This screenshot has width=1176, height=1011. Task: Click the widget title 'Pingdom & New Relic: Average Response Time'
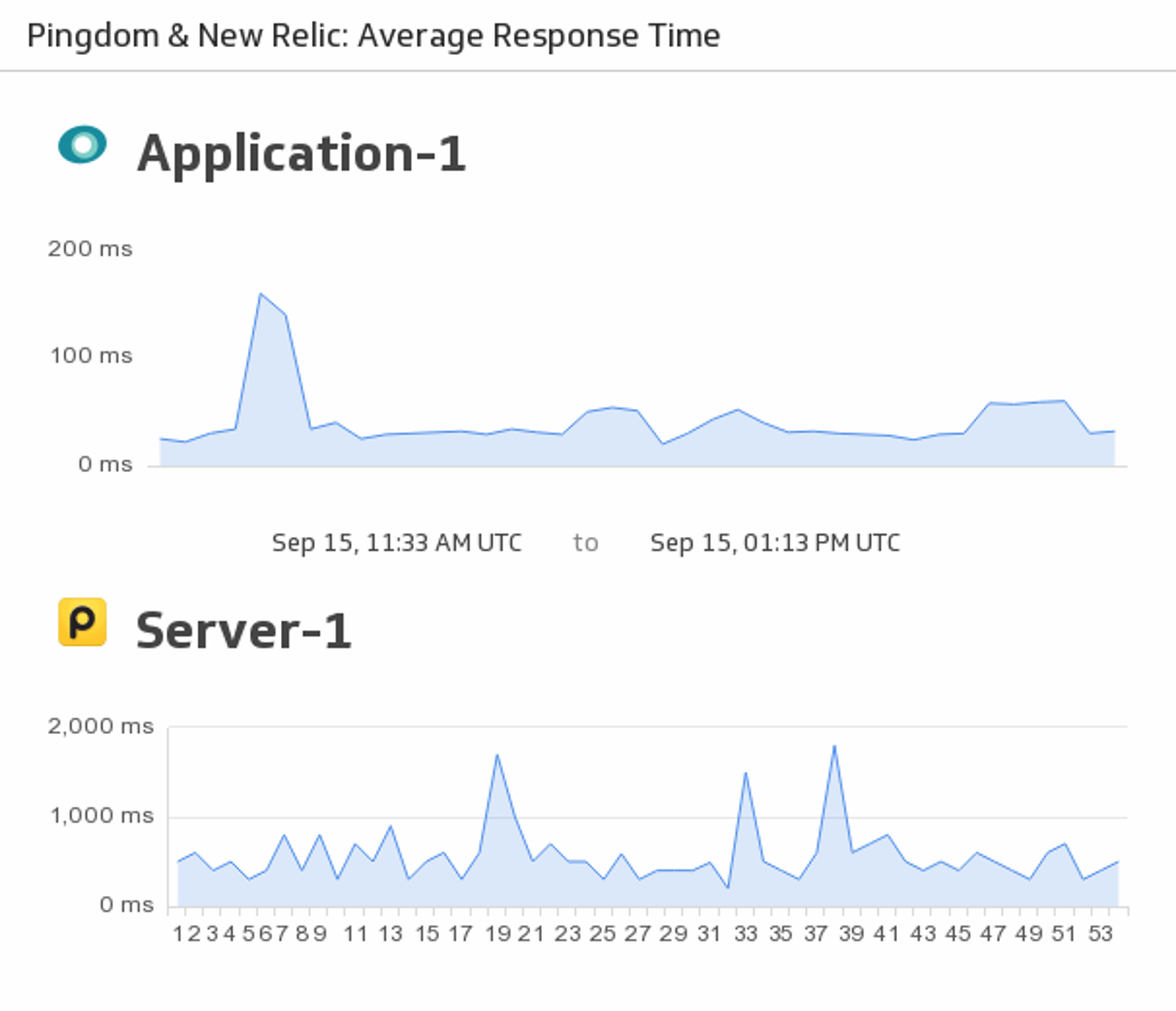point(374,36)
